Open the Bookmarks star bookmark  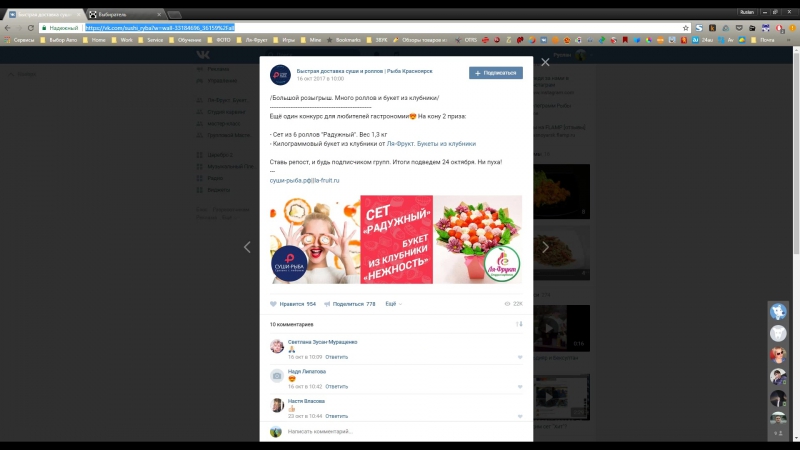pos(344,40)
